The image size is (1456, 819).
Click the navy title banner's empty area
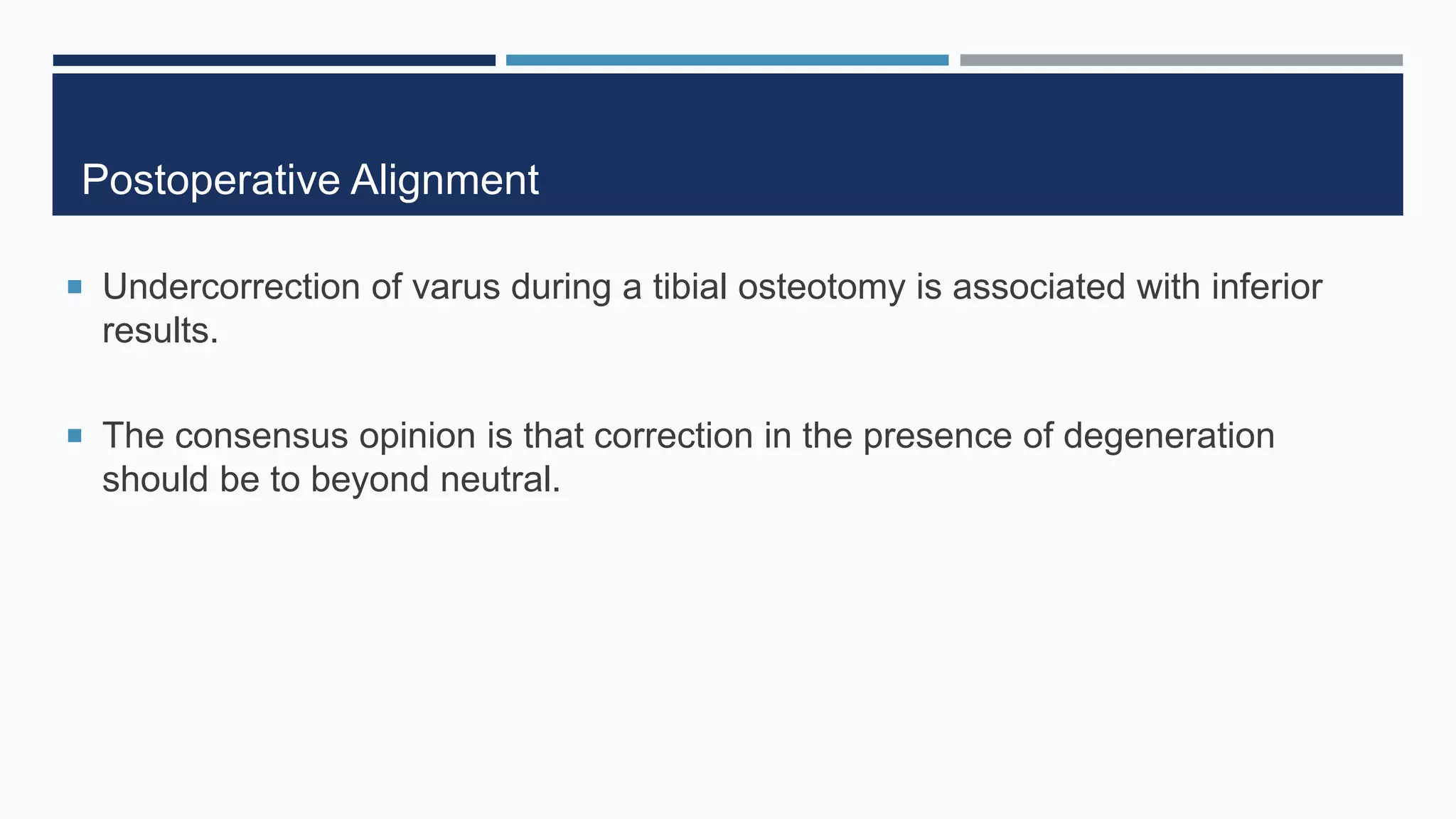click(x=924, y=142)
